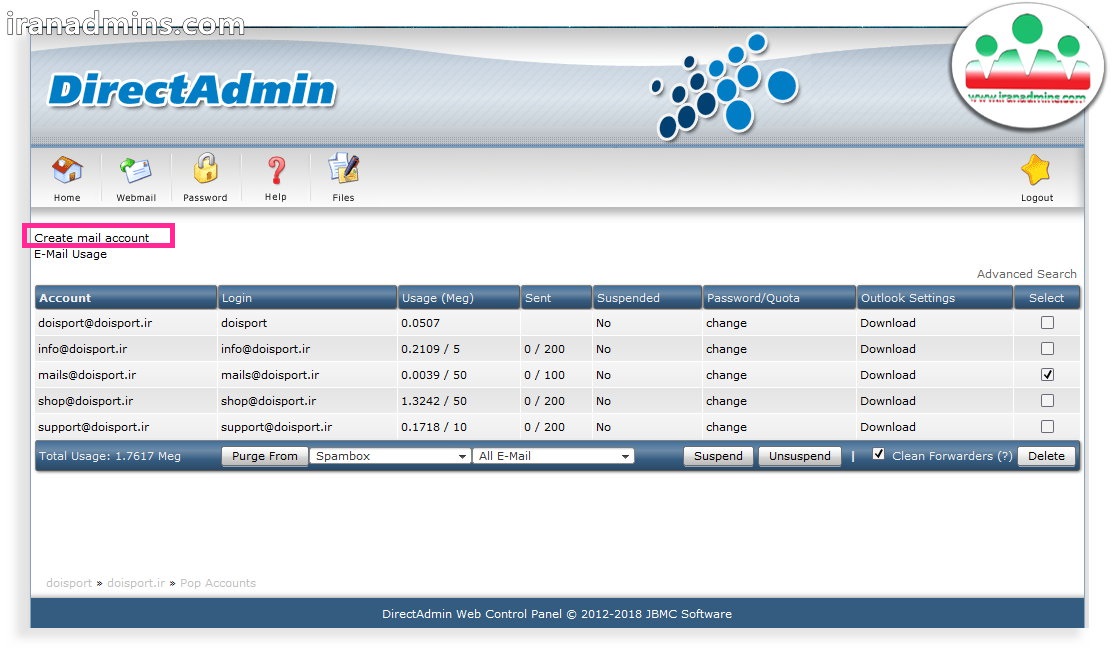
Task: Click change for doisport@doisport.ir
Action: click(726, 323)
